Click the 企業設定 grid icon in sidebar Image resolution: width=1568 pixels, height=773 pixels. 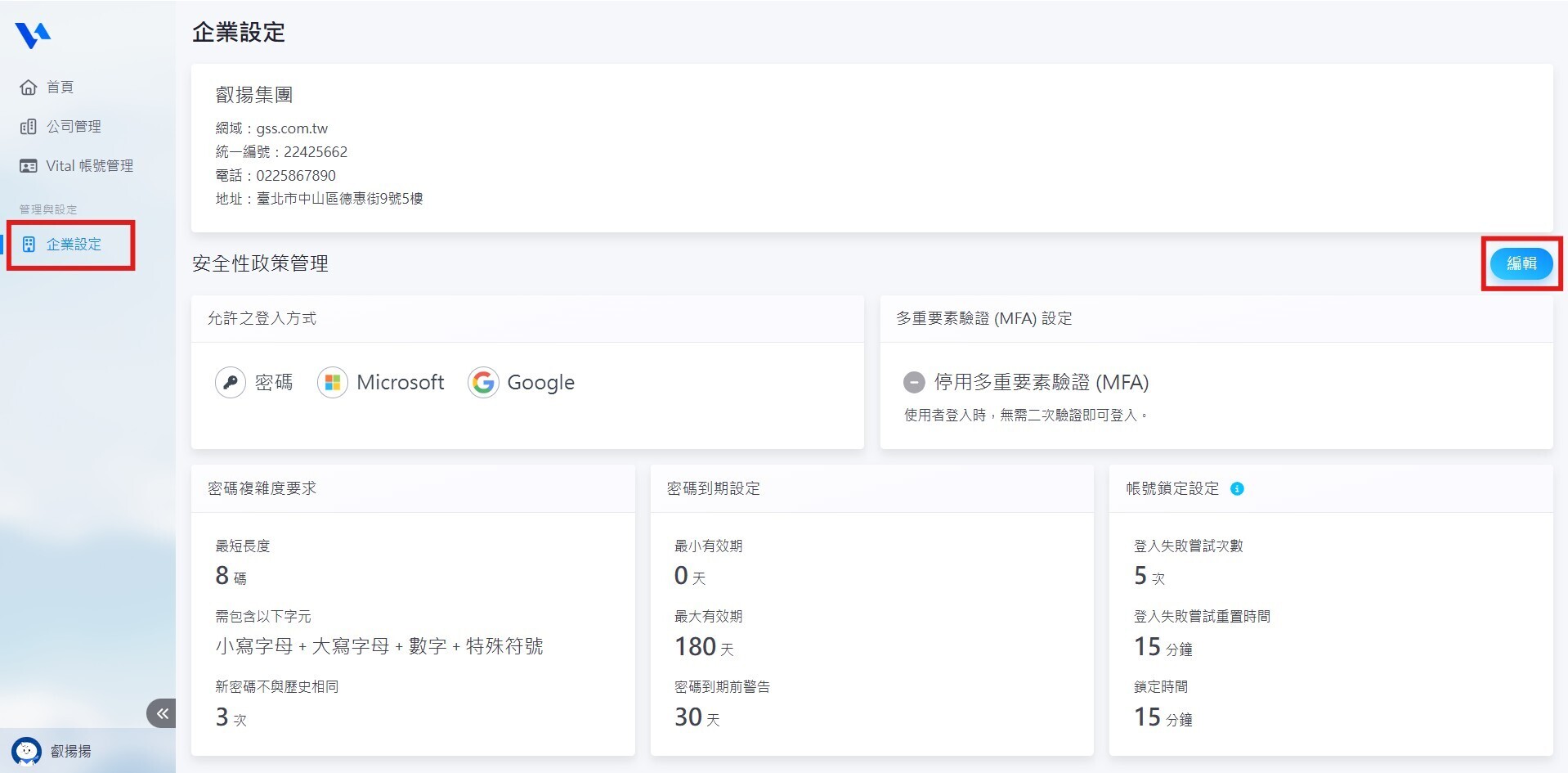coord(28,244)
